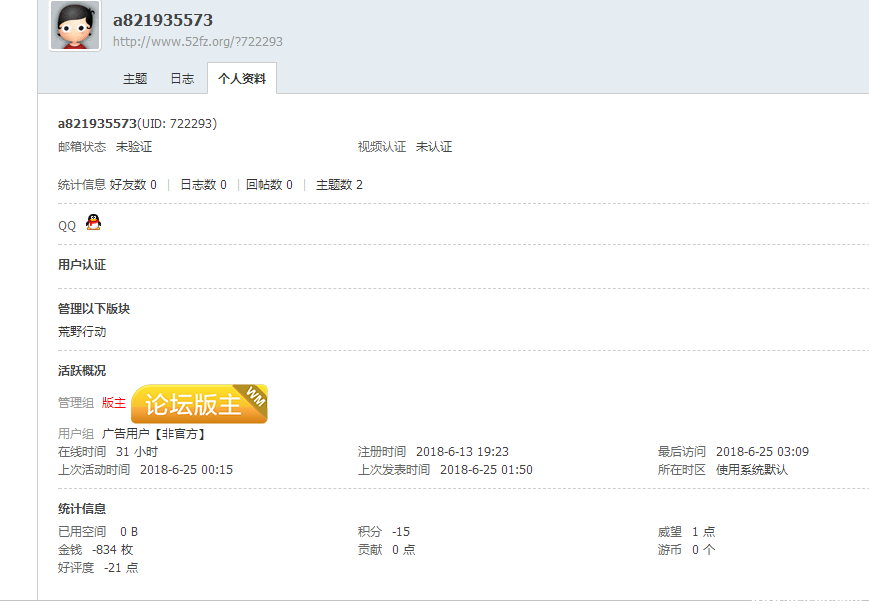
Task: Click the 最后访问 date value
Action: pos(762,452)
